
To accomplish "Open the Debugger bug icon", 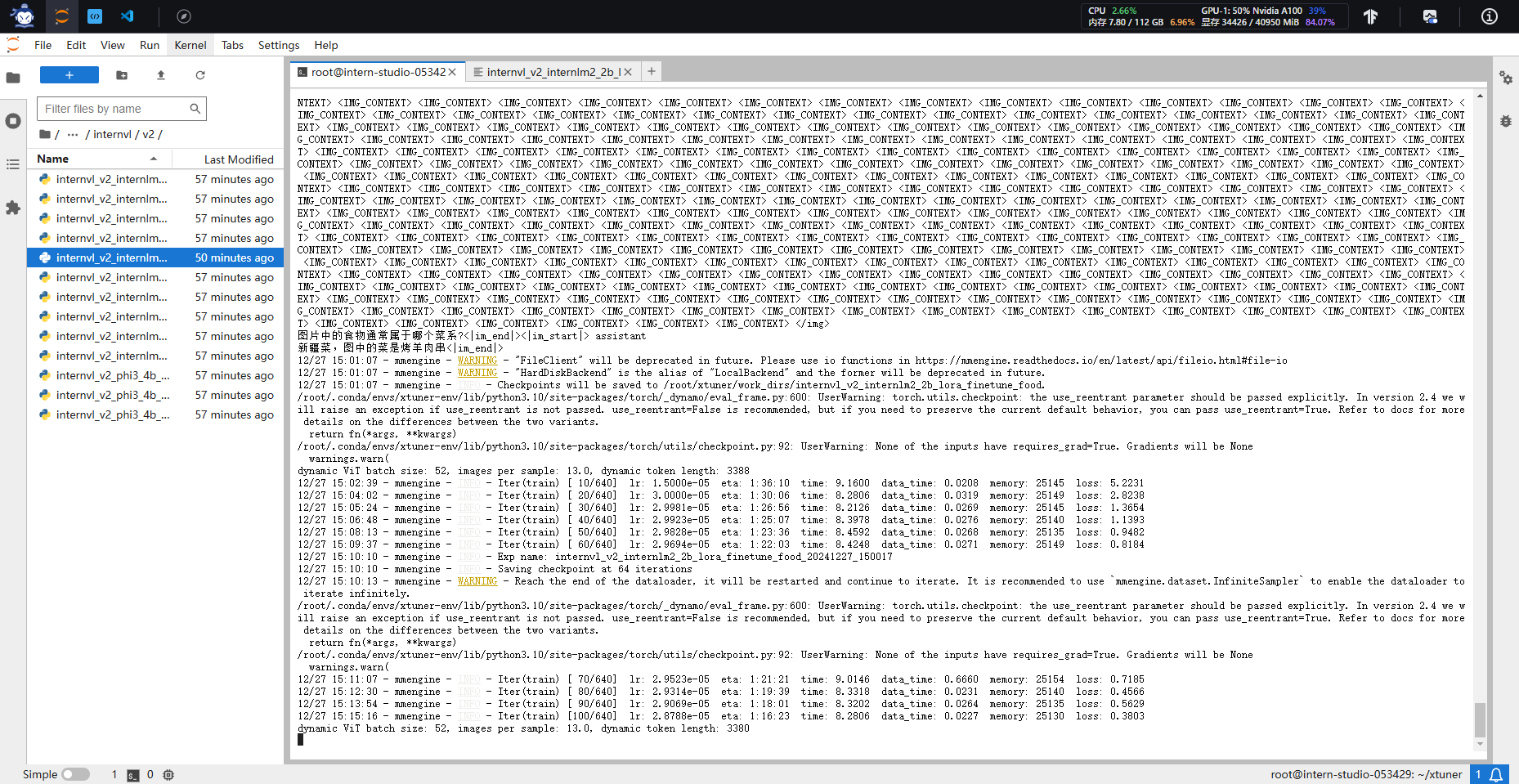I will pyautogui.click(x=1506, y=121).
